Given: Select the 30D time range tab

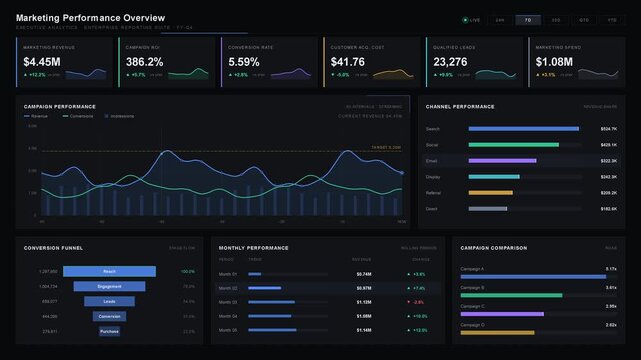Looking at the screenshot, I should pos(556,20).
